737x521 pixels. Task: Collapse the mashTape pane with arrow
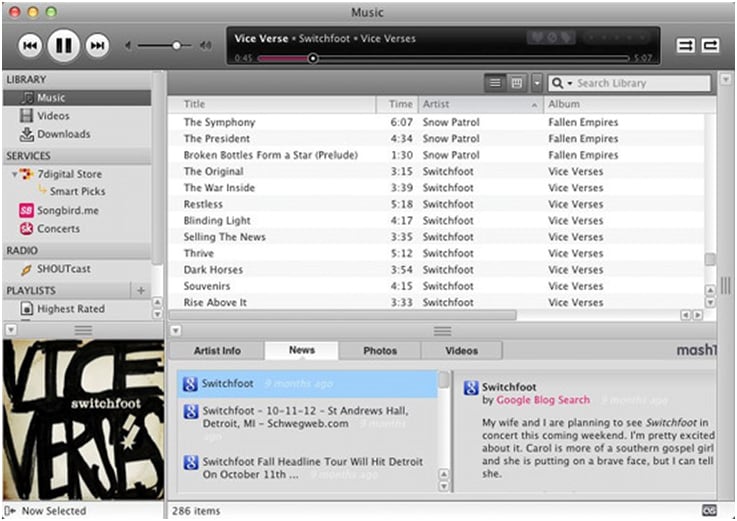click(175, 331)
